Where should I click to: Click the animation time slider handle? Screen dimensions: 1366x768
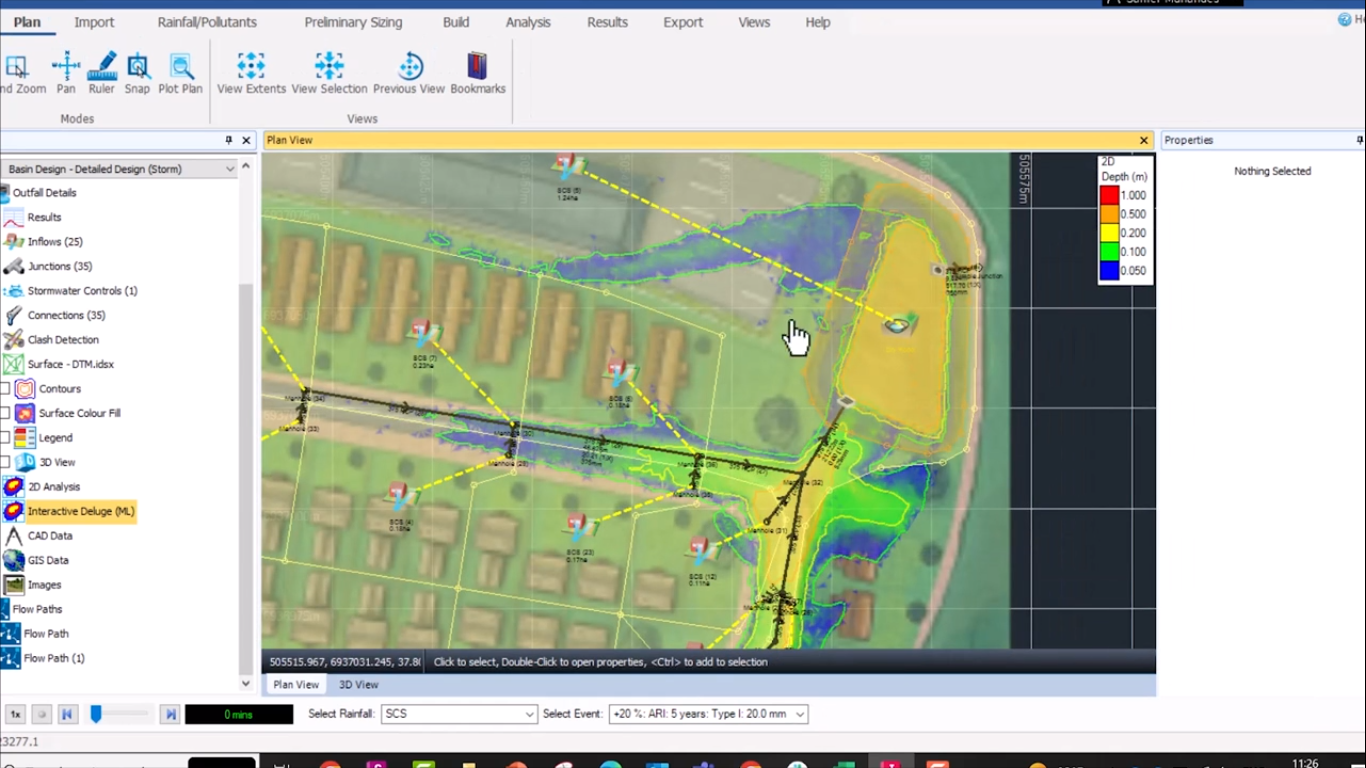coord(96,714)
